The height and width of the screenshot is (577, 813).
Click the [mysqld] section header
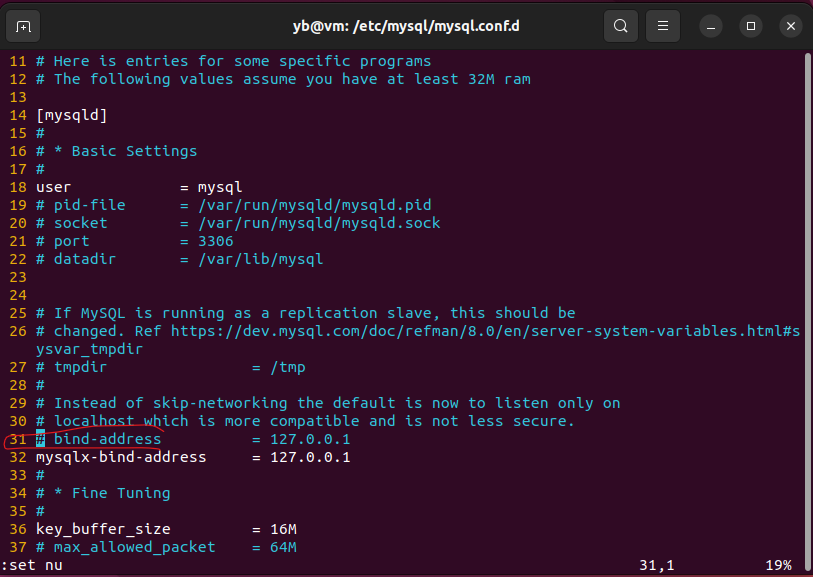72,115
